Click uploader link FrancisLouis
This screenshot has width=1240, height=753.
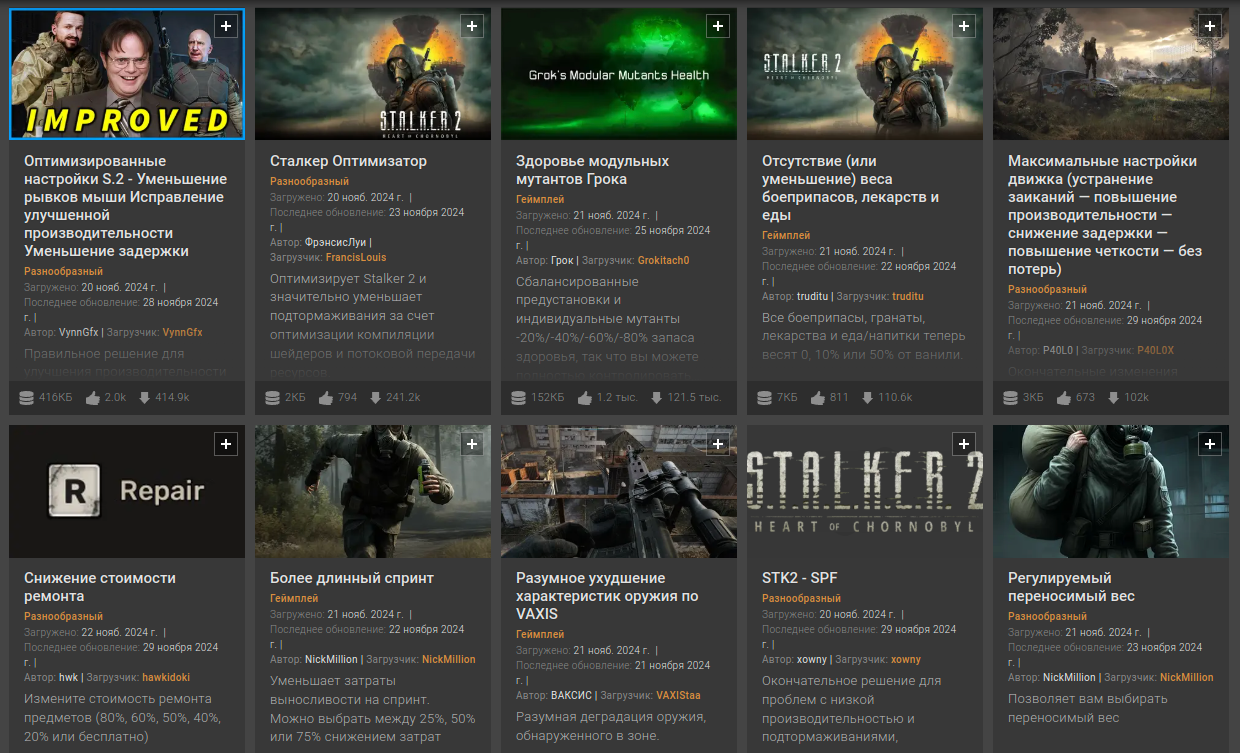click(x=356, y=257)
